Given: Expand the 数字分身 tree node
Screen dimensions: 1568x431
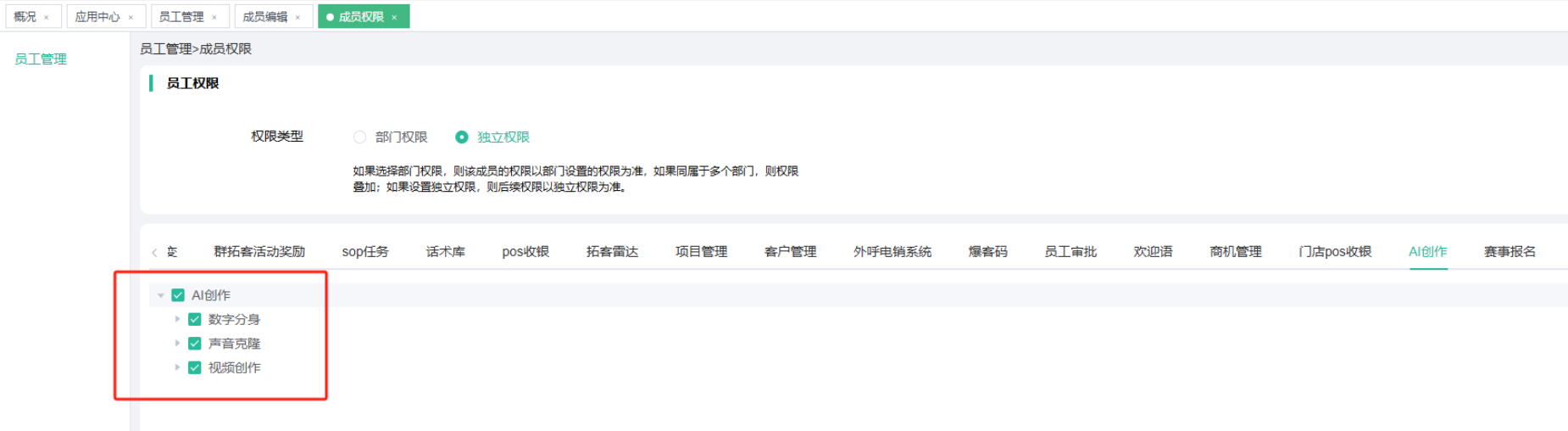Looking at the screenshot, I should (x=177, y=320).
